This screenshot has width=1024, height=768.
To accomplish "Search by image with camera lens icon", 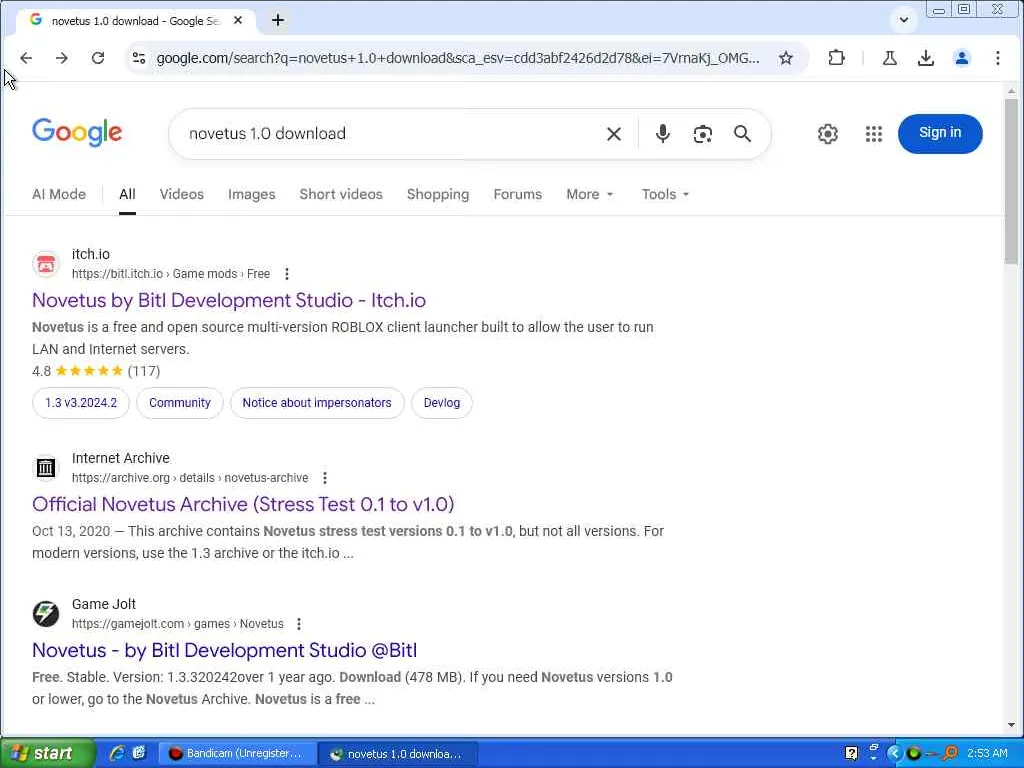I will tap(702, 134).
